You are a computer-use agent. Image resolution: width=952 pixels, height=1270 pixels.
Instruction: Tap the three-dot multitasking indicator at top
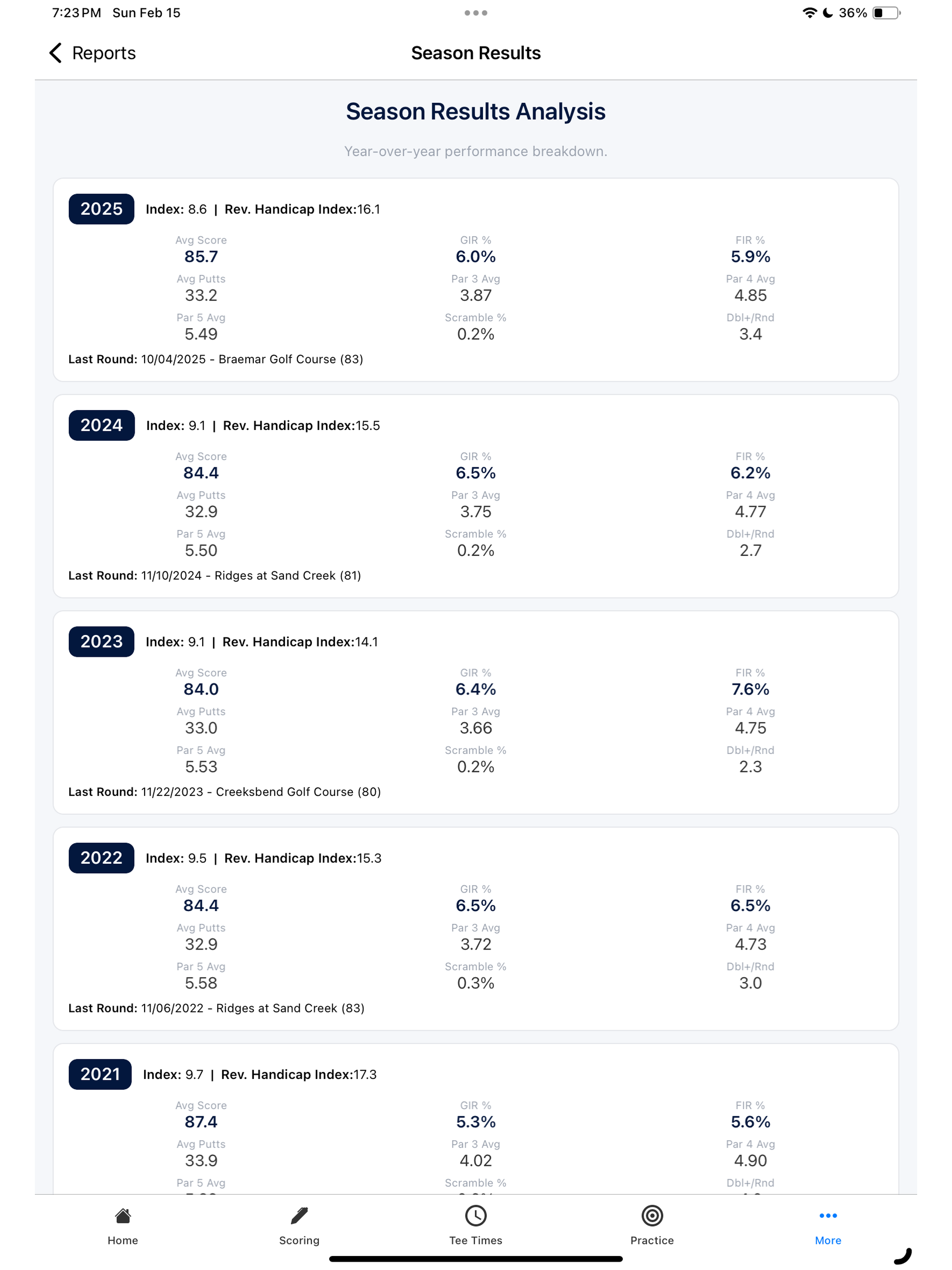(x=476, y=13)
